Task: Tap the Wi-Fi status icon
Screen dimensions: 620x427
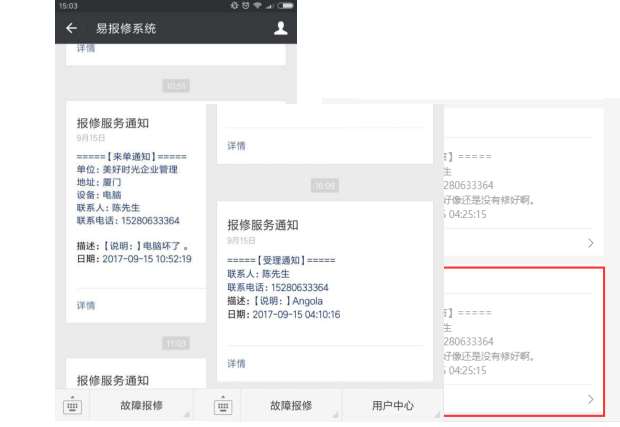Action: point(257,6)
